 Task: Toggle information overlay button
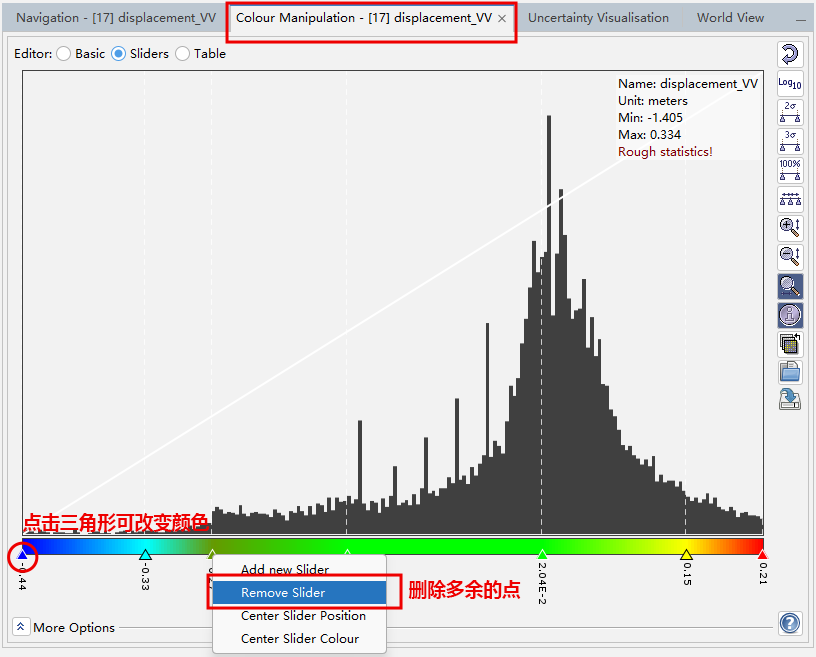tap(789, 314)
